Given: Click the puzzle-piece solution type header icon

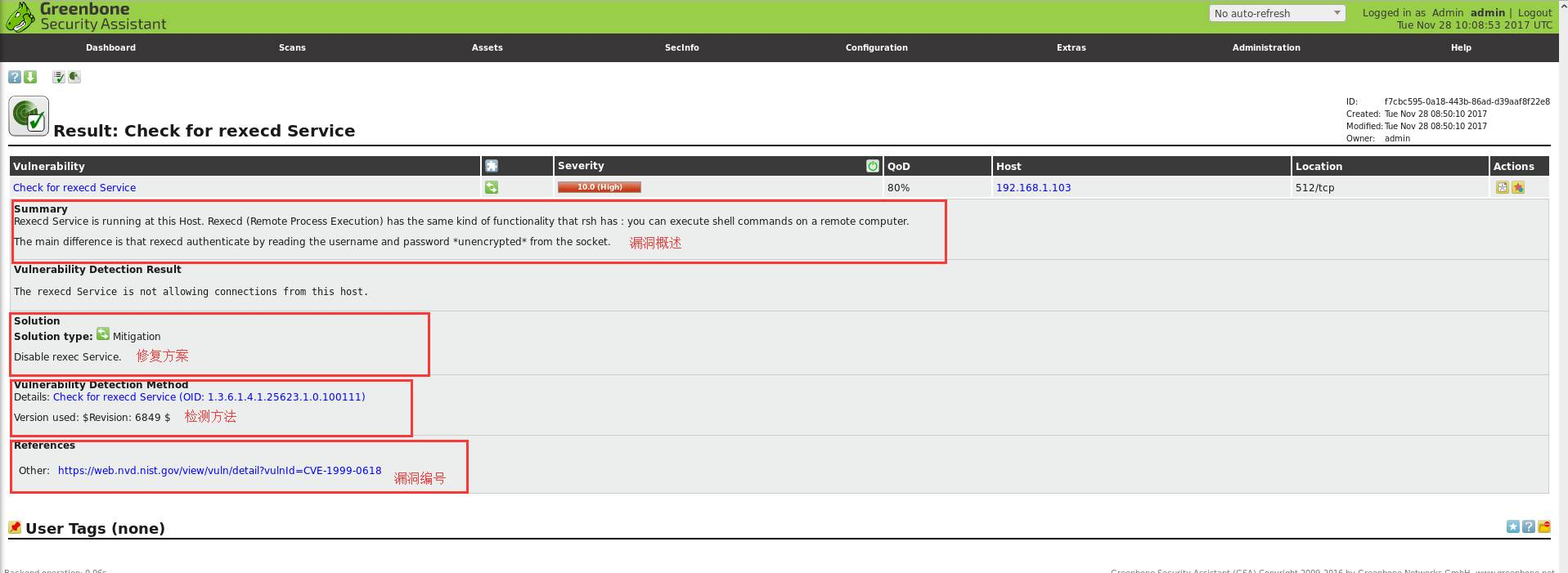Looking at the screenshot, I should (x=492, y=166).
